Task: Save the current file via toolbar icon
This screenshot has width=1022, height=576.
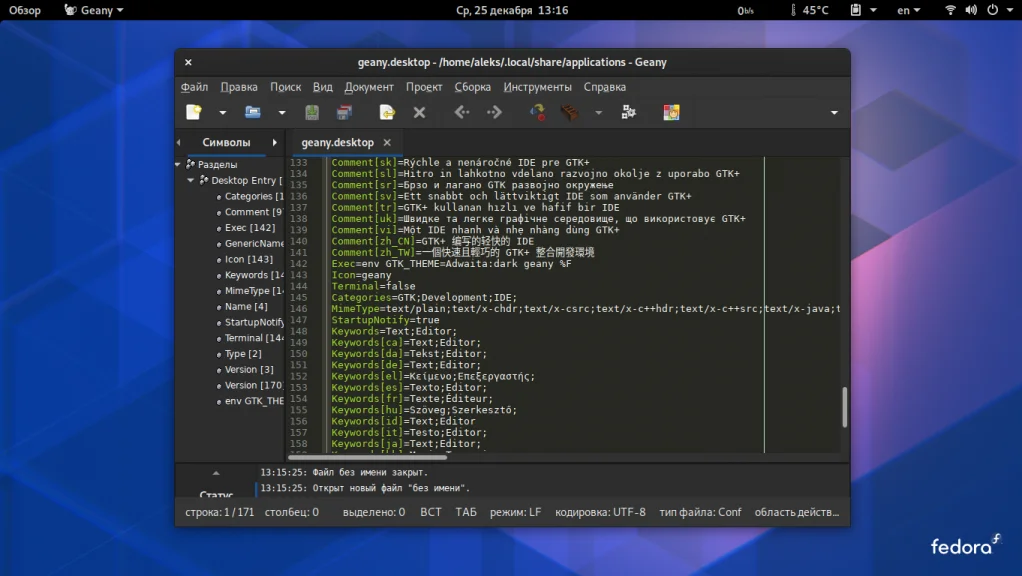Action: pos(312,113)
